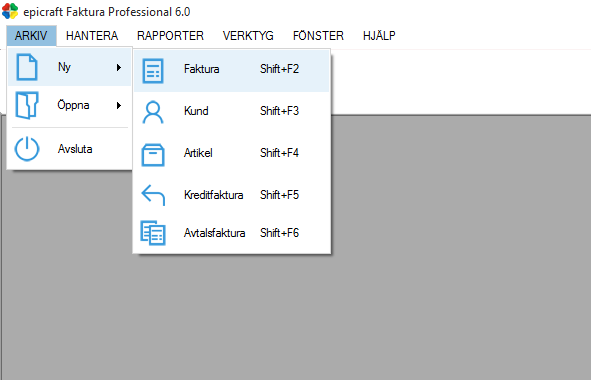Expand the Öppna submenu arrow
This screenshot has height=380, width=591.
pyautogui.click(x=119, y=105)
